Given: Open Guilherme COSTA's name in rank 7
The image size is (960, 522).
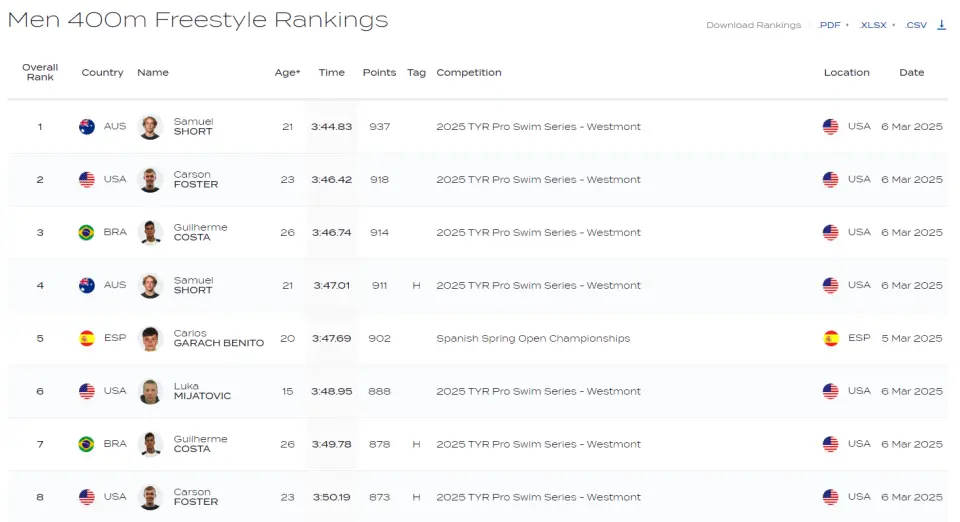Looking at the screenshot, I should click(x=200, y=444).
